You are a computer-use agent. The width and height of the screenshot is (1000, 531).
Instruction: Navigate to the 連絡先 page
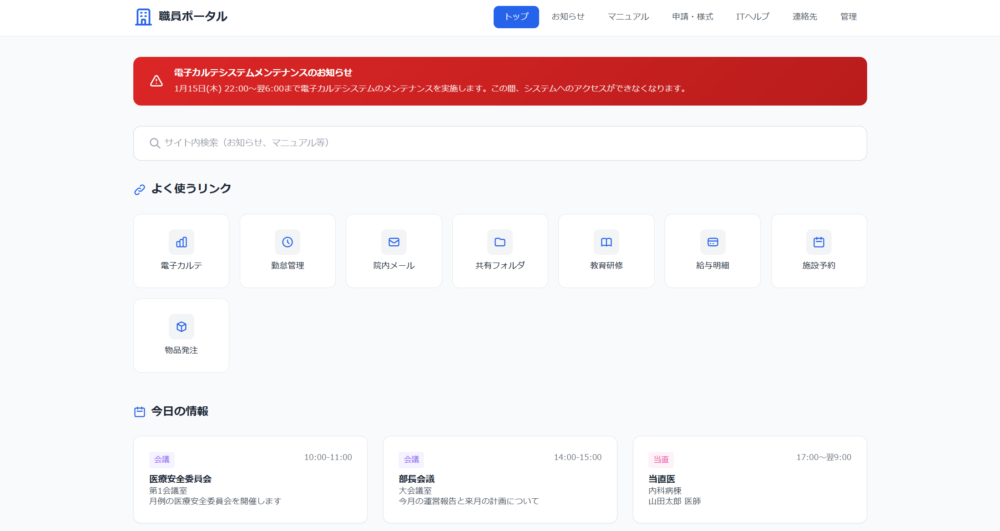pyautogui.click(x=805, y=17)
